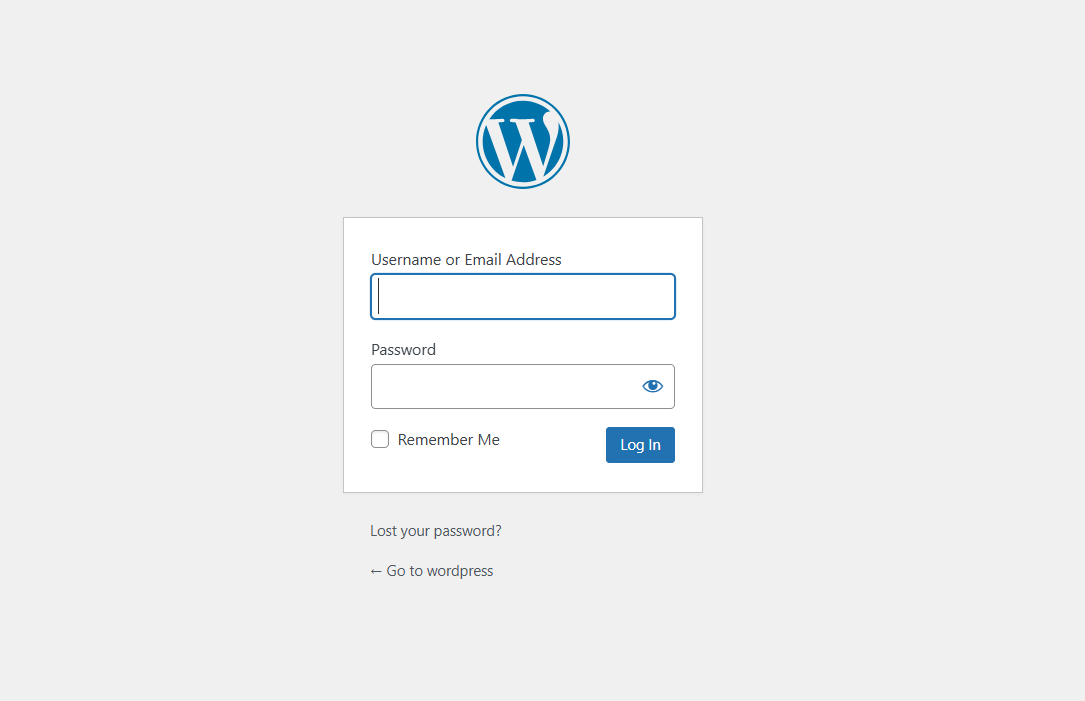
Task: Enable the Remember Me option box
Action: [380, 439]
